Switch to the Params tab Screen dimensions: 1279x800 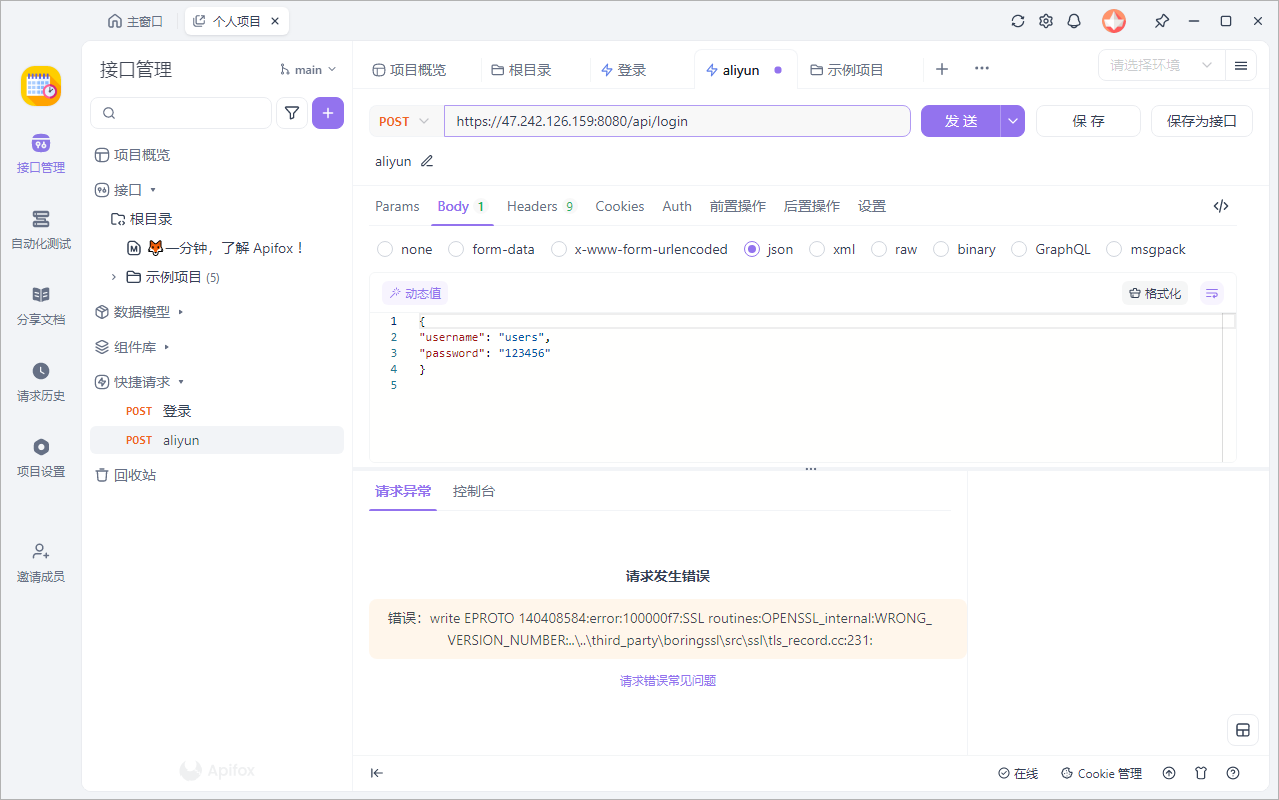click(x=397, y=206)
